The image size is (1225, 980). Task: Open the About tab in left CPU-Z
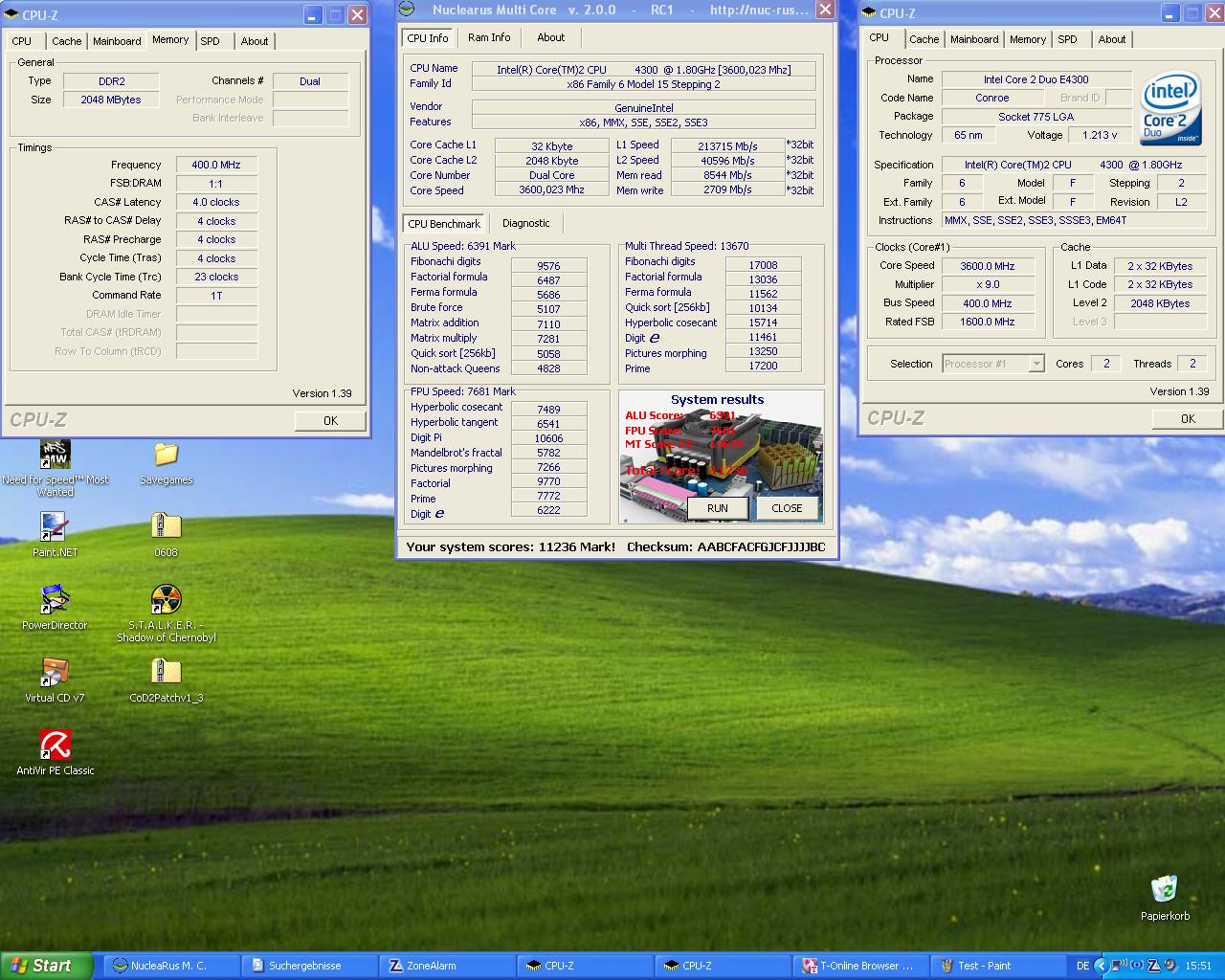(x=254, y=41)
